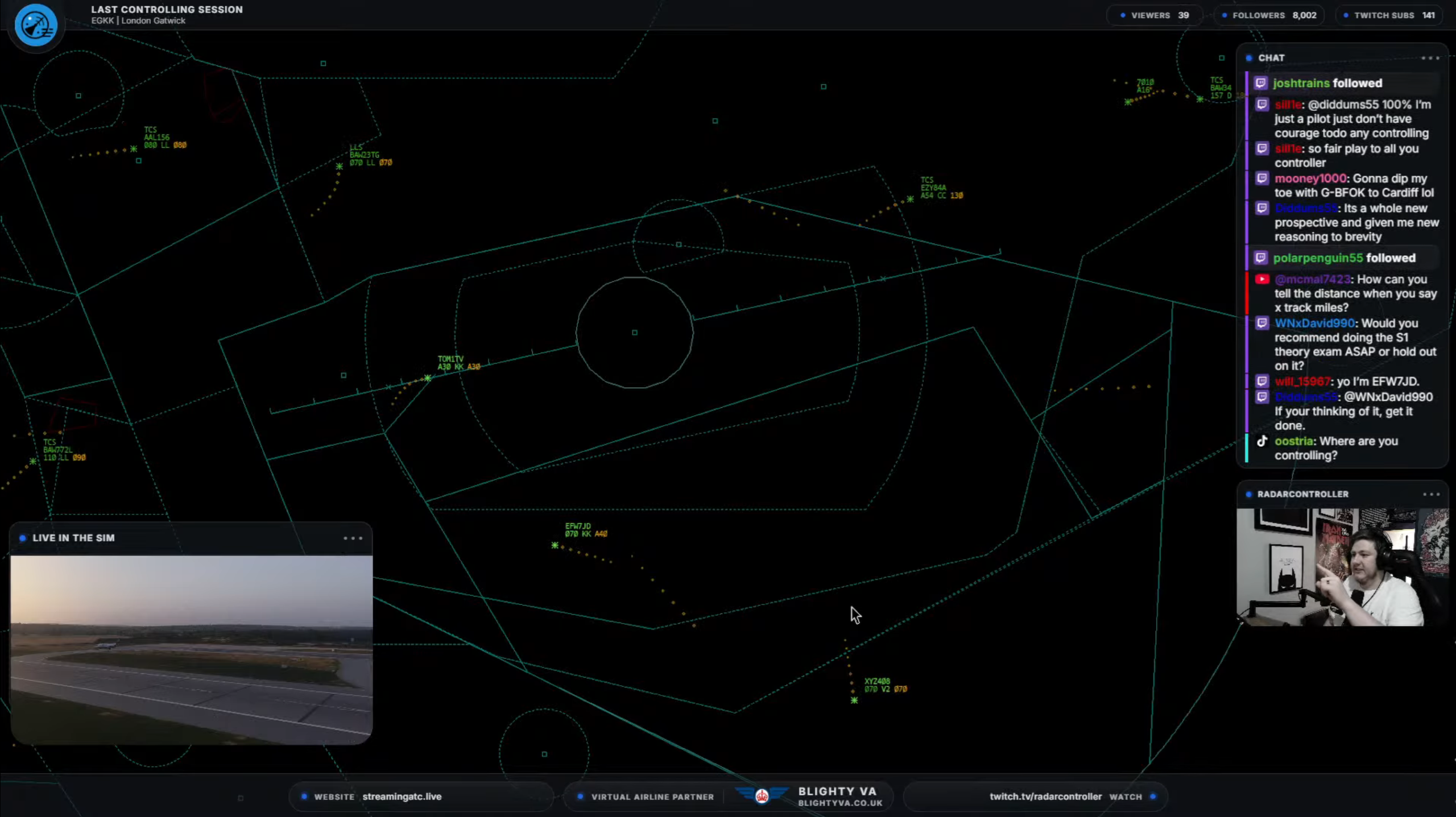Open the BLIGHTYVA.CO.UK partner link
The image size is (1456, 817).
tap(840, 803)
